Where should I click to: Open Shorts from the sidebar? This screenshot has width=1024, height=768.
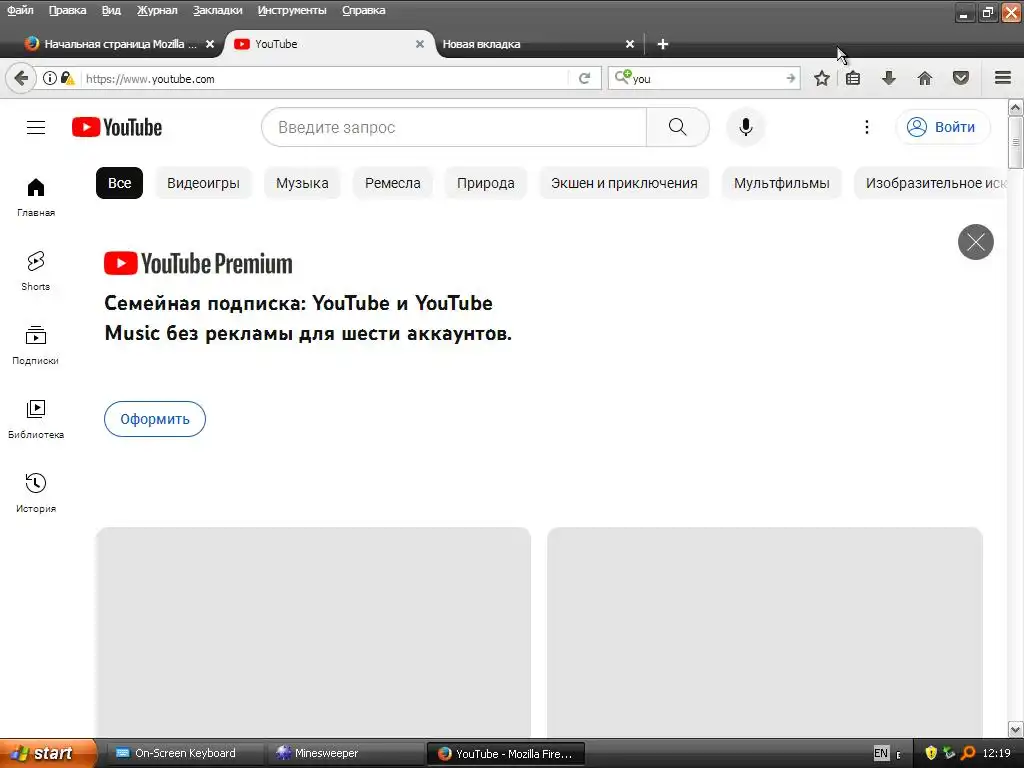(x=36, y=272)
